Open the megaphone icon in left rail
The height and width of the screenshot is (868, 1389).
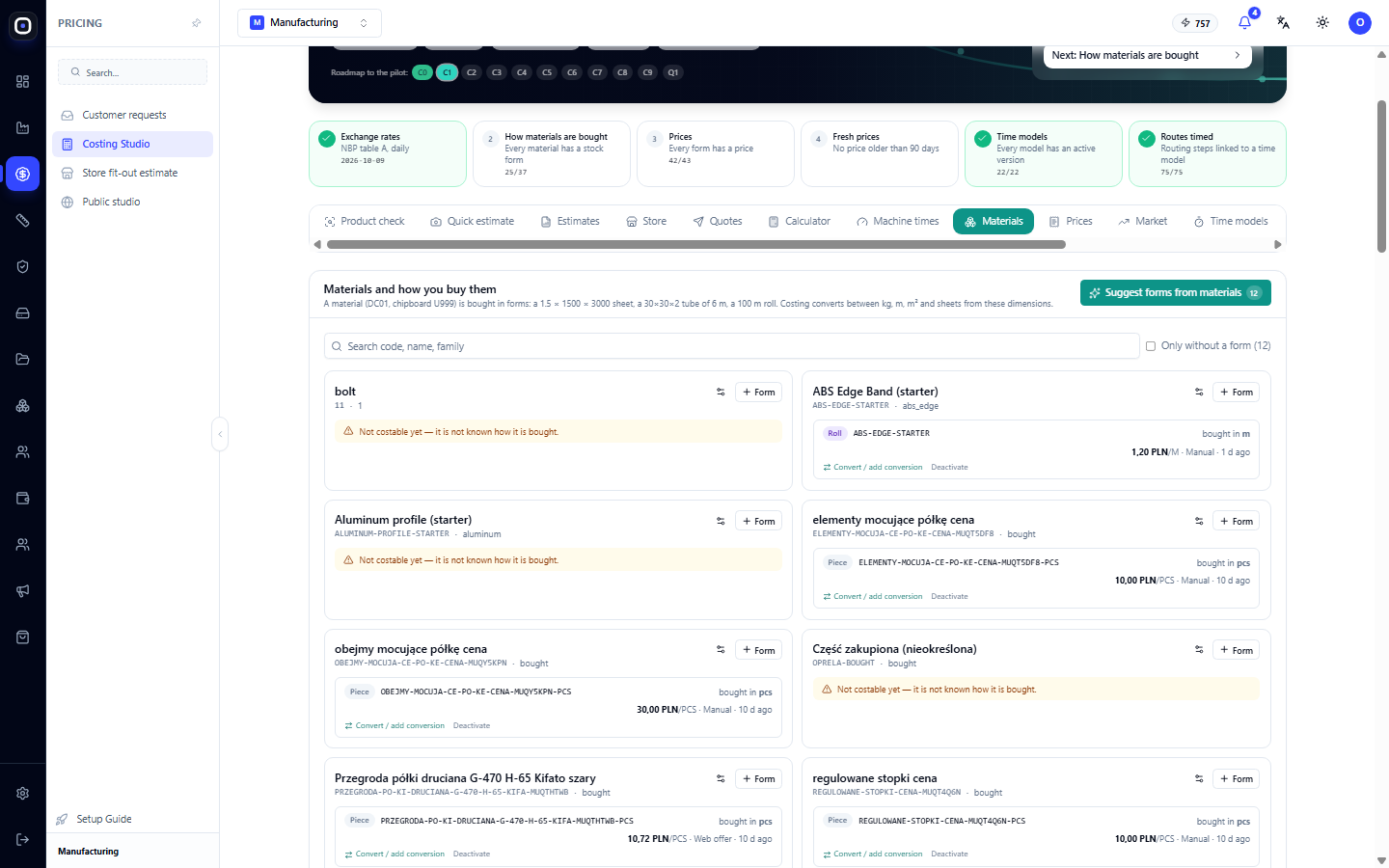click(23, 591)
